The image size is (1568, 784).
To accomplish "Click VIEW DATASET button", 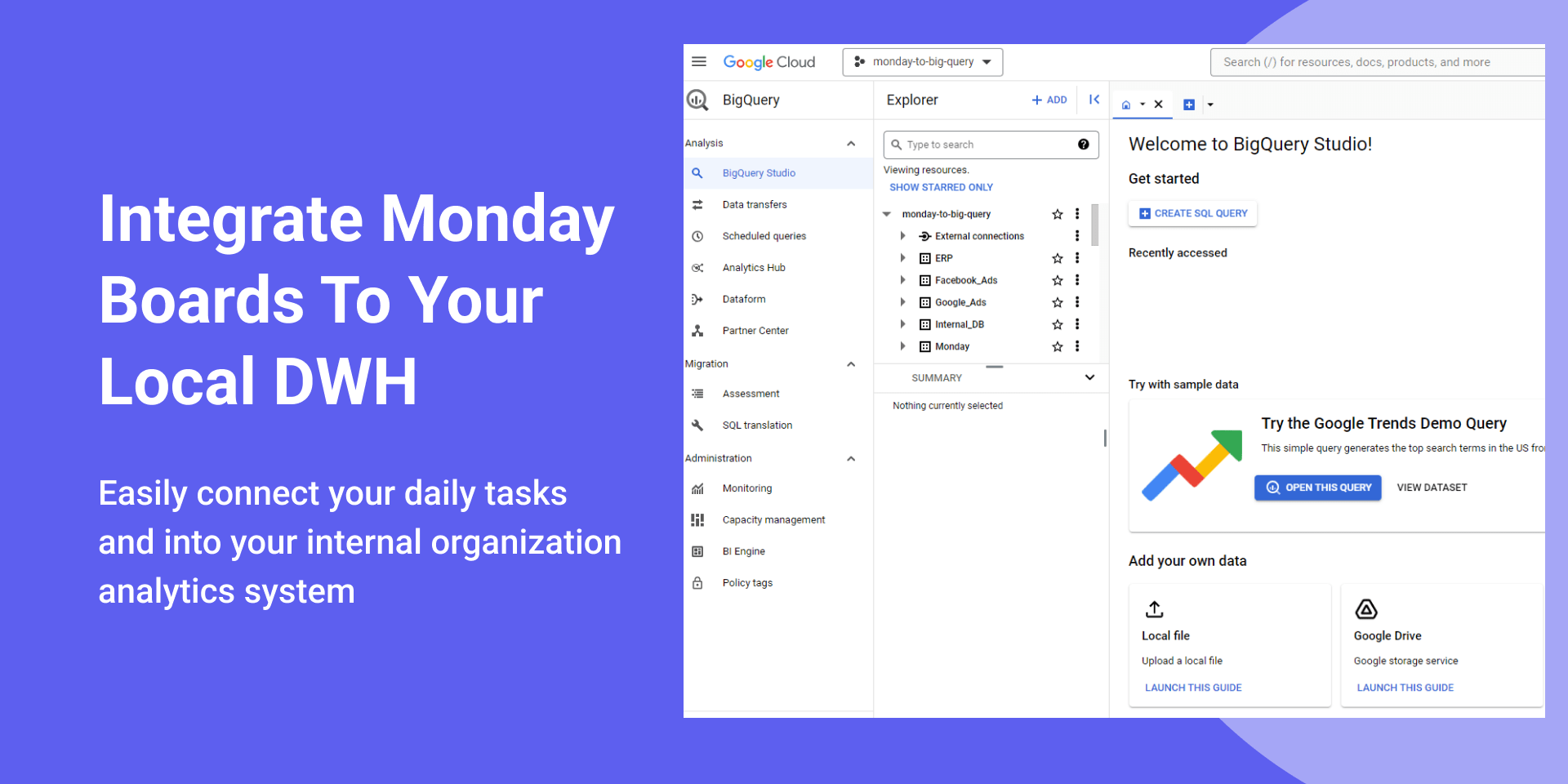I will point(1432,488).
